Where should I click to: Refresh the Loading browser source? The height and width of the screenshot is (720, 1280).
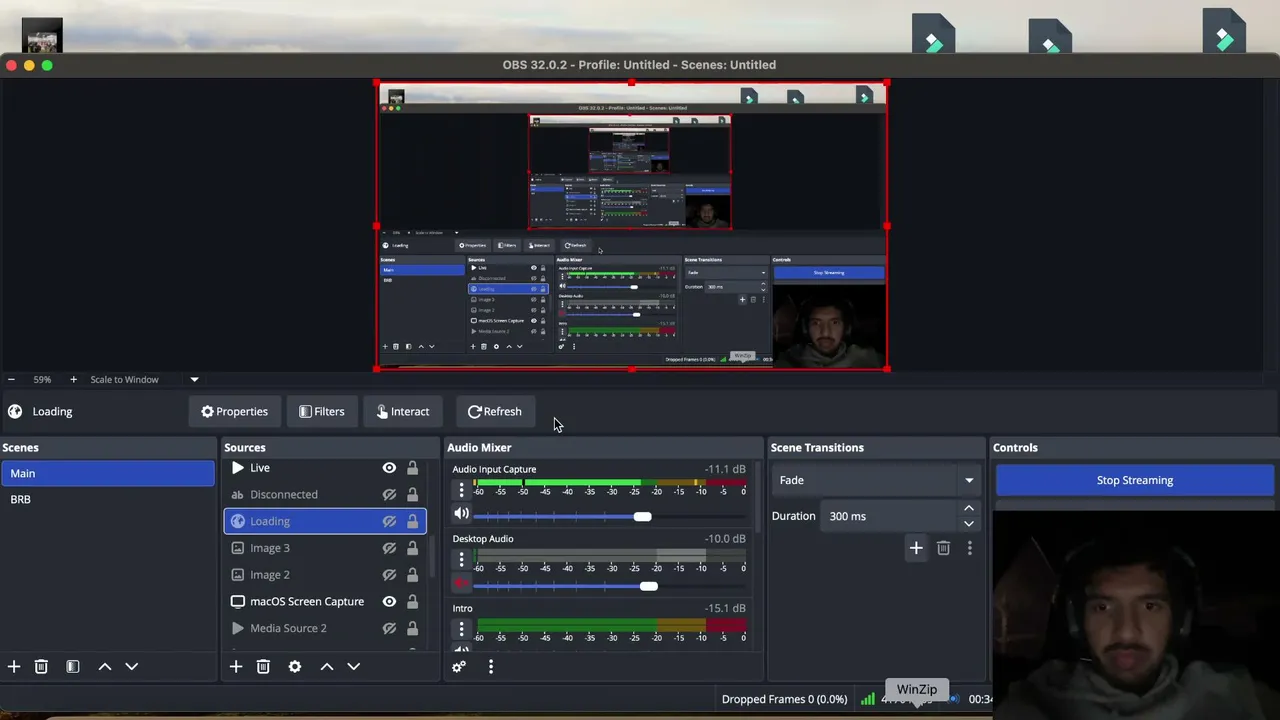pyautogui.click(x=495, y=412)
